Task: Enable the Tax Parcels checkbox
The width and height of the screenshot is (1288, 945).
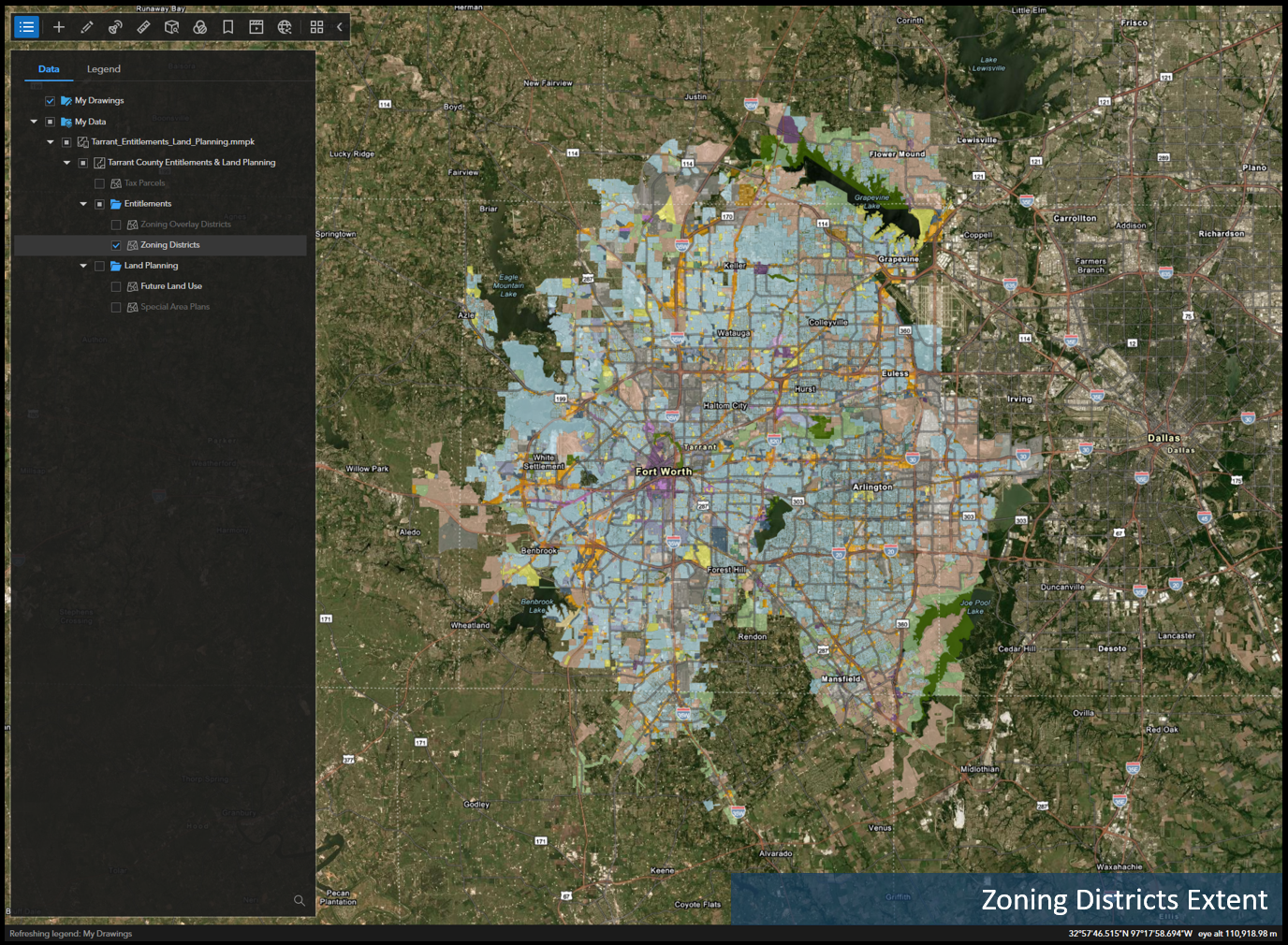Action: [99, 182]
